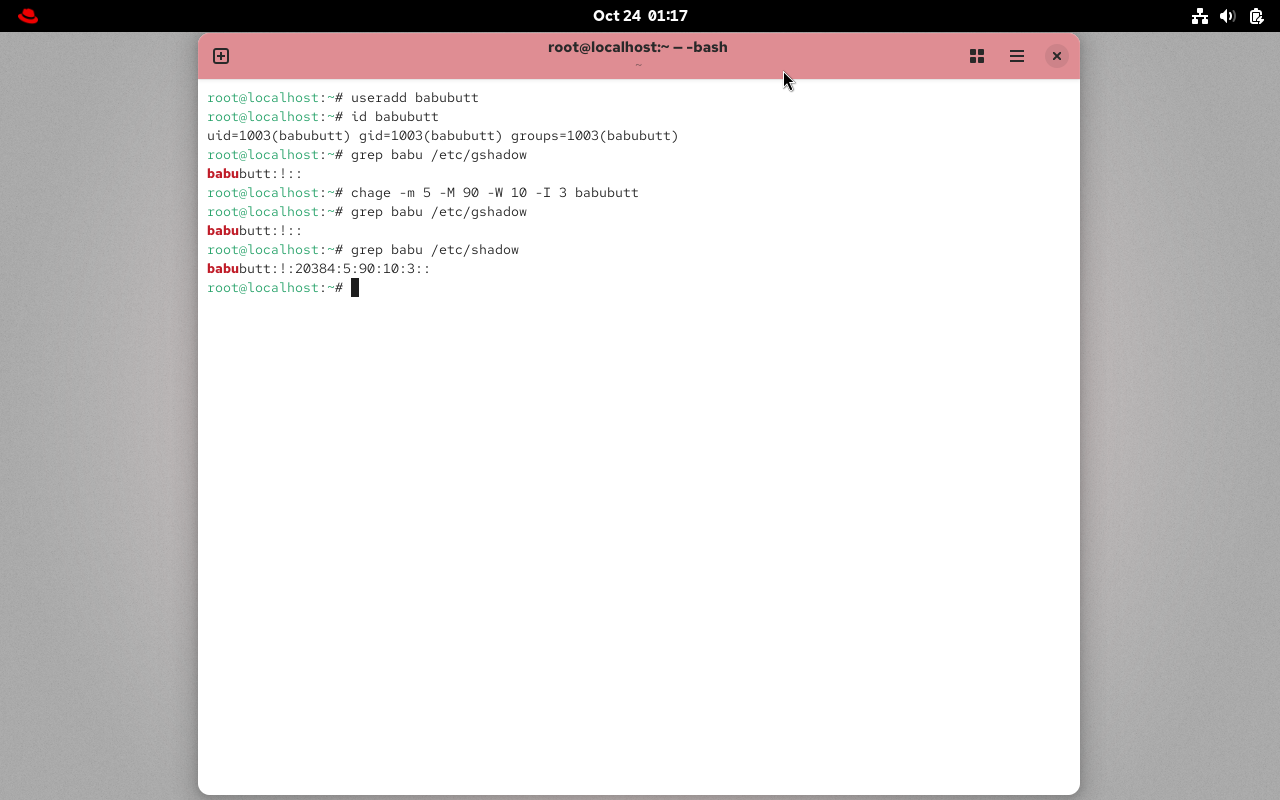1280x800 pixels.
Task: Click the tilde subtitle under the window title
Action: [x=638, y=65]
